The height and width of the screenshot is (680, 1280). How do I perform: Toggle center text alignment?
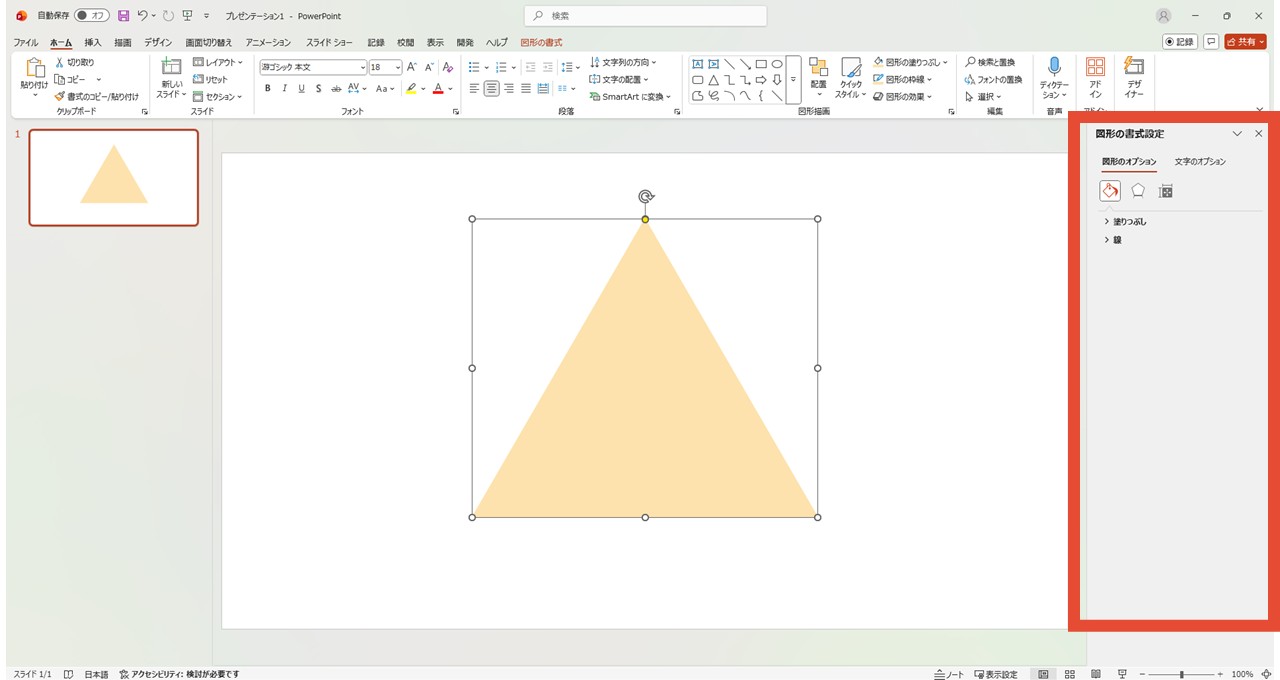(491, 89)
